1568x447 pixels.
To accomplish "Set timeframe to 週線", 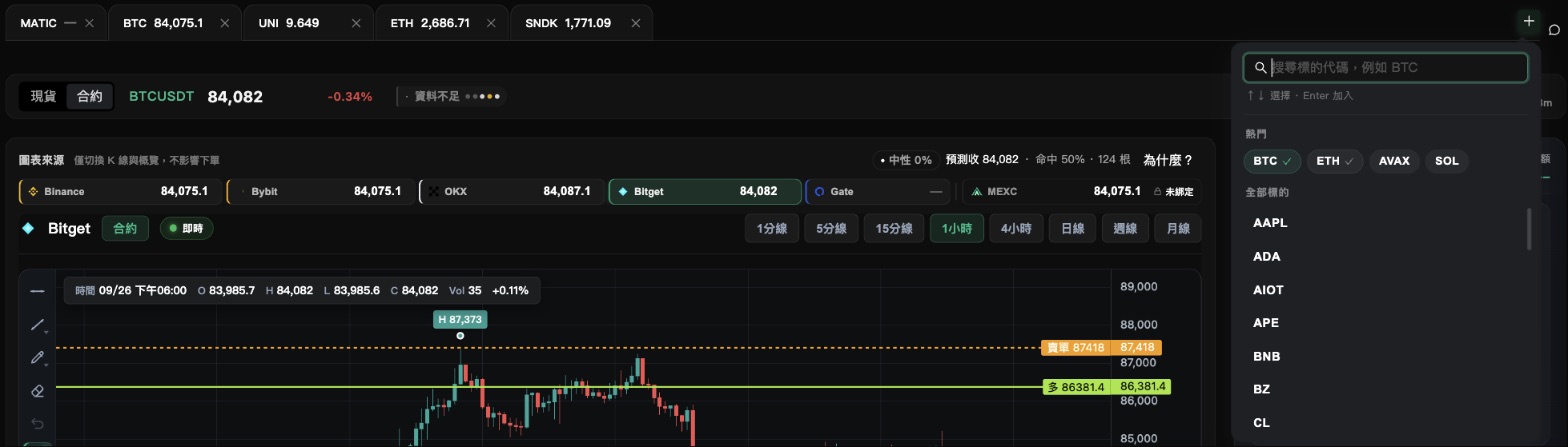I will point(1125,229).
